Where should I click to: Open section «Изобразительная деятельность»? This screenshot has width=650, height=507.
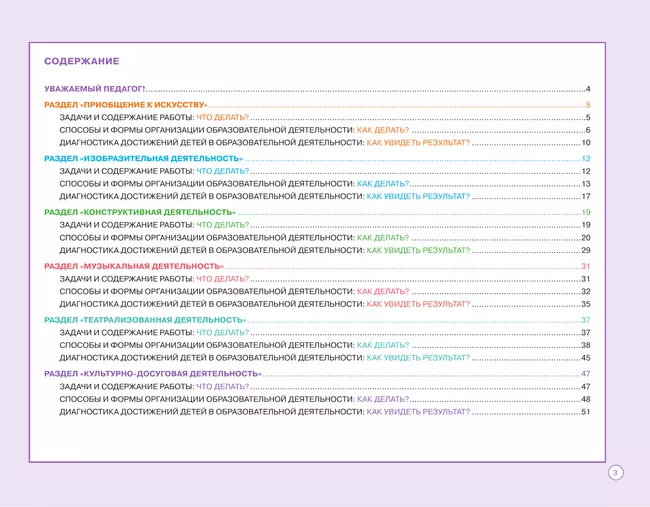pos(145,159)
